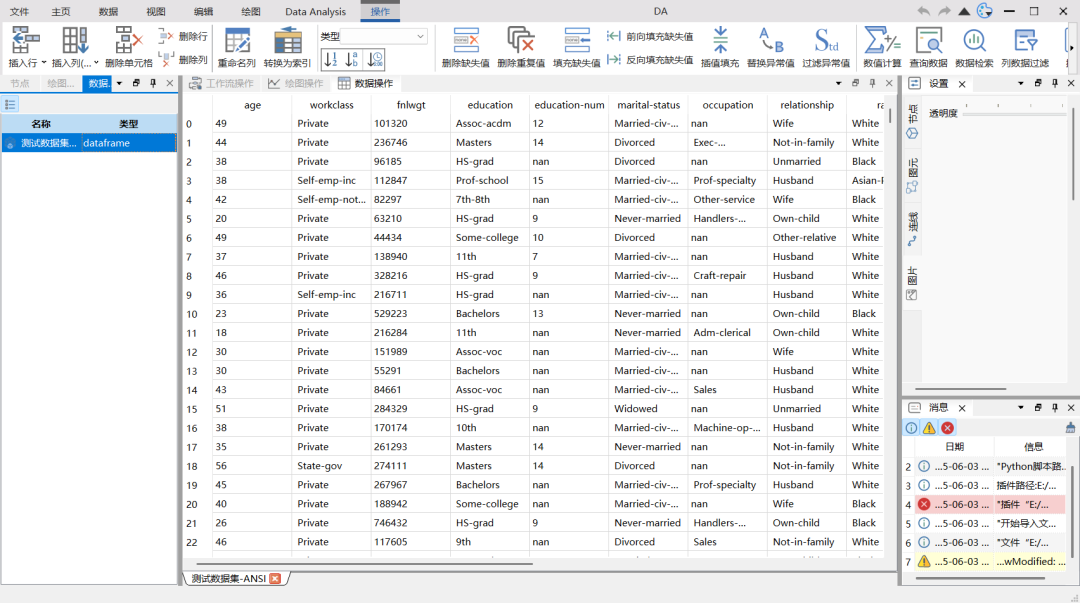Open the central tab list dropdown arrow
Screen dimensions: 1080x603
(838, 83)
